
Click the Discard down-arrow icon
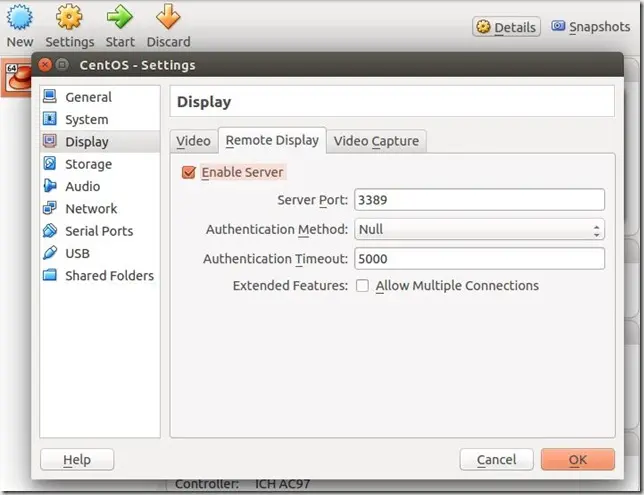[168, 17]
